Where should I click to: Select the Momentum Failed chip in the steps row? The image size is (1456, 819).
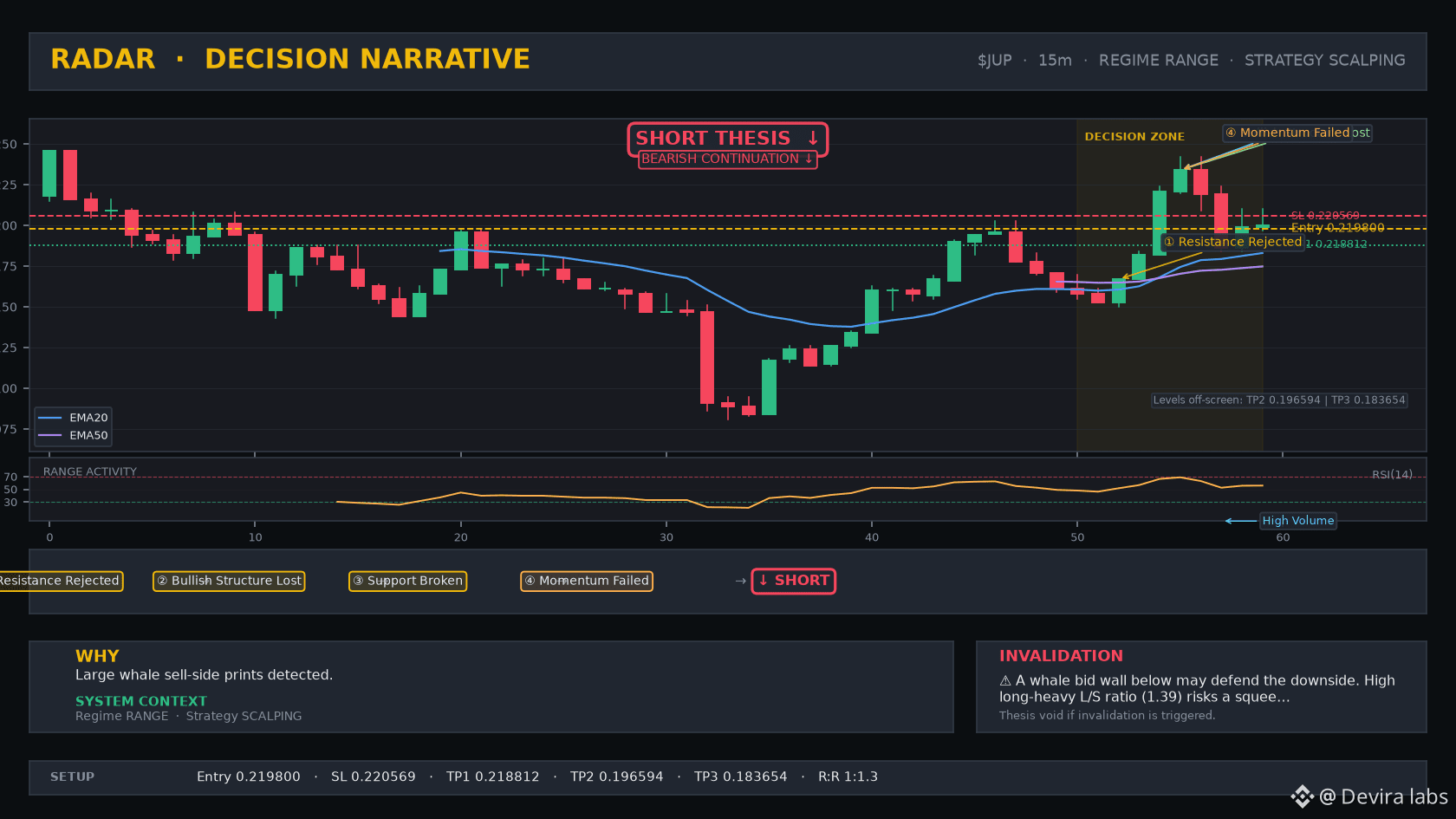[586, 581]
